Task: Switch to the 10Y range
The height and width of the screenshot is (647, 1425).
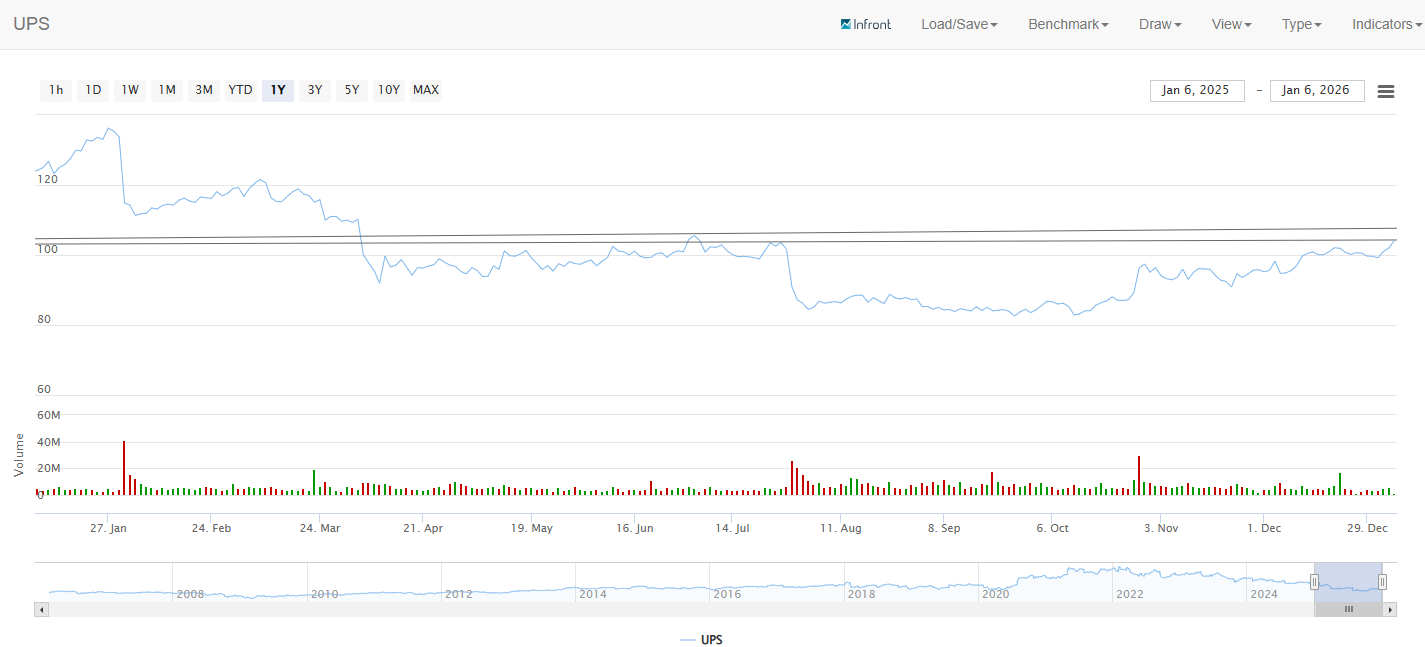Action: point(388,90)
